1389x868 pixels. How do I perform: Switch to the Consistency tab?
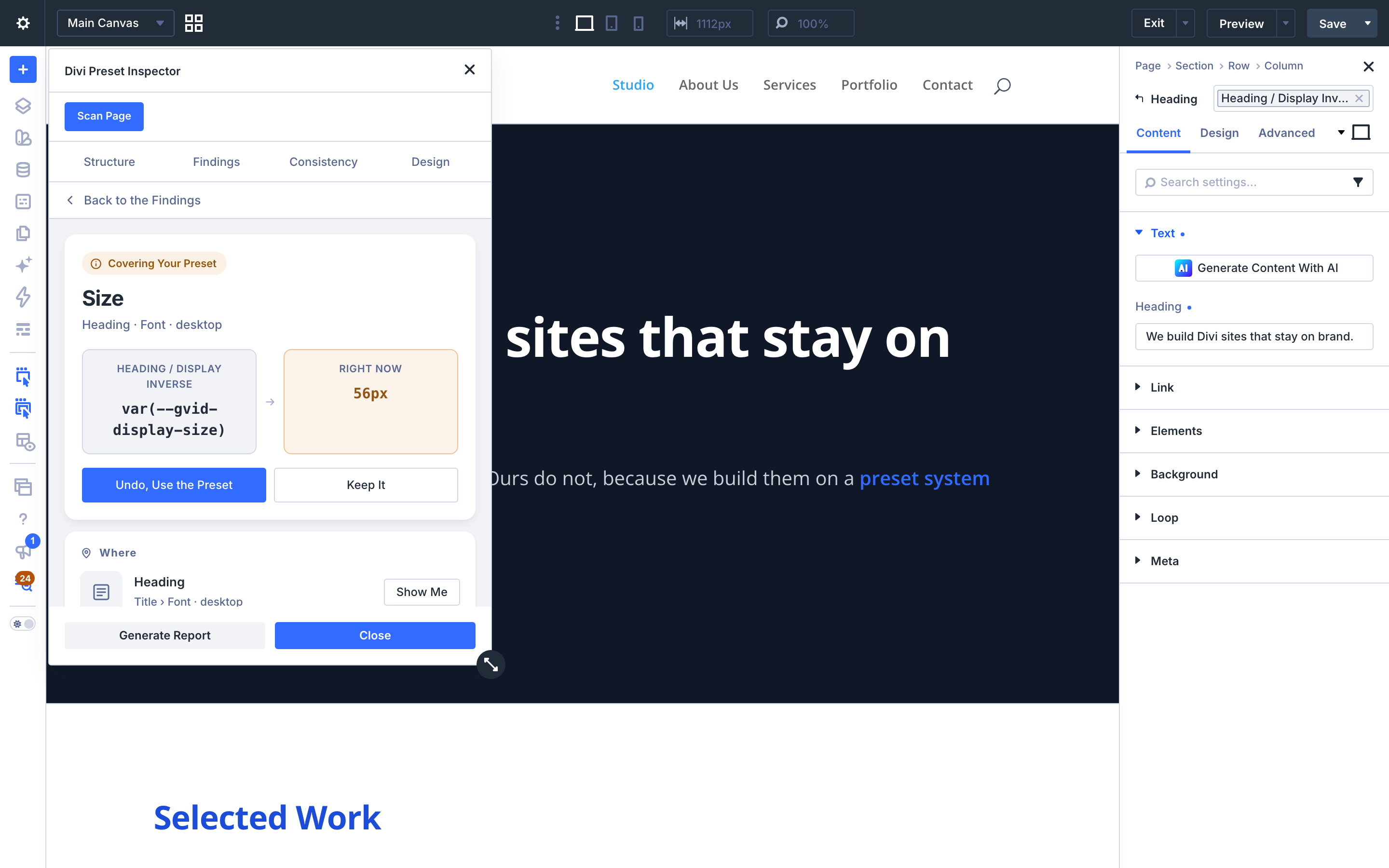(323, 162)
